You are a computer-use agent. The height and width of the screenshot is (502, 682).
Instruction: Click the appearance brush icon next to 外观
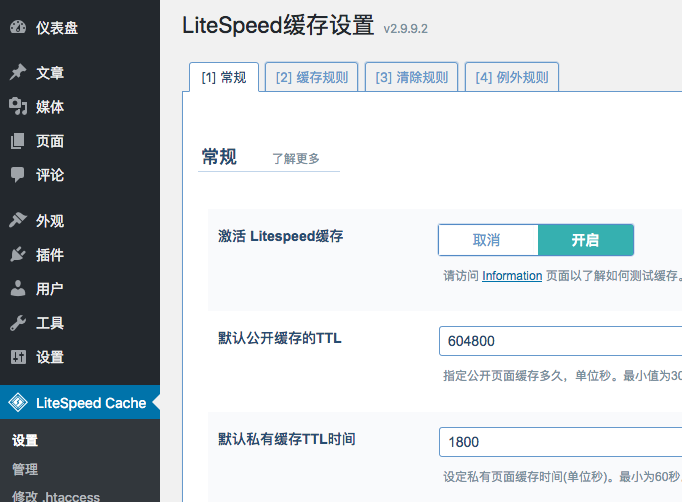click(x=18, y=220)
